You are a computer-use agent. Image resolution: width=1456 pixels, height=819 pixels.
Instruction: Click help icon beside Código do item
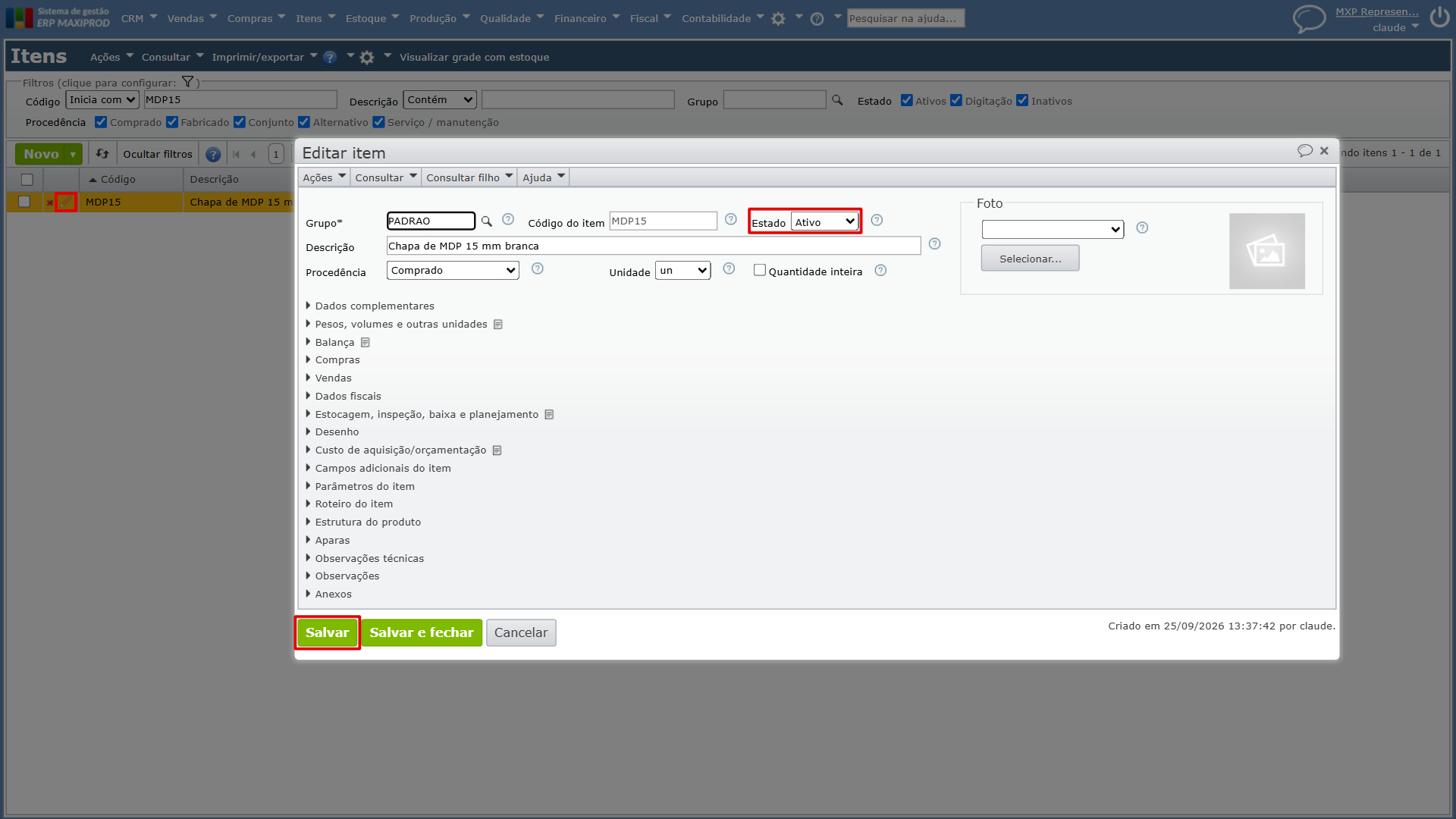[731, 219]
